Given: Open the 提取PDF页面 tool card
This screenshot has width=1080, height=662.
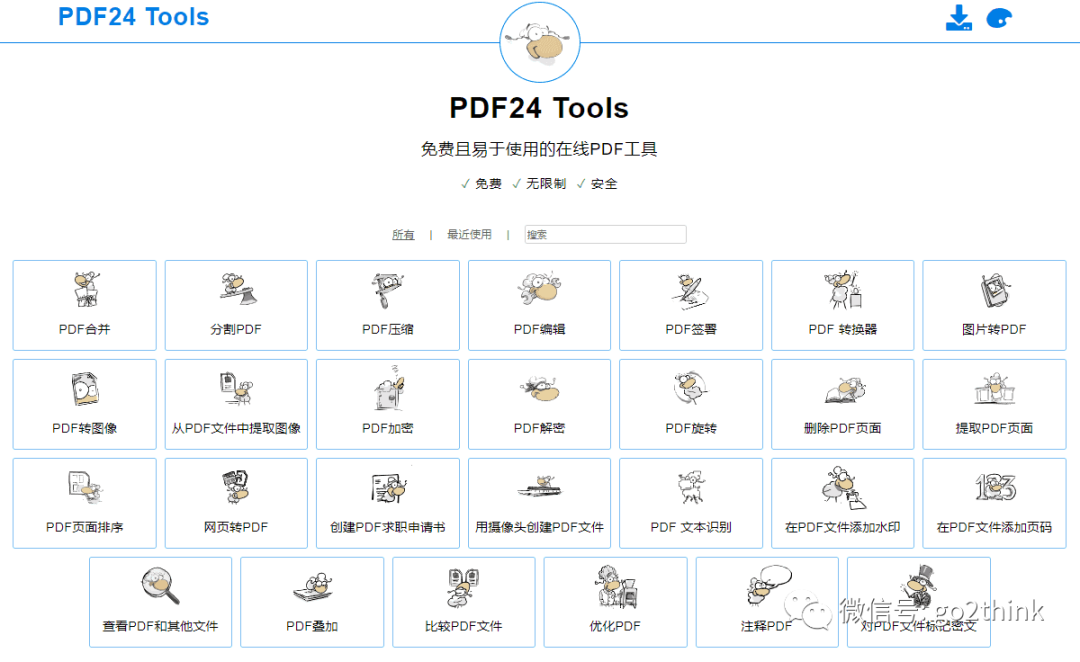Looking at the screenshot, I should [x=994, y=404].
